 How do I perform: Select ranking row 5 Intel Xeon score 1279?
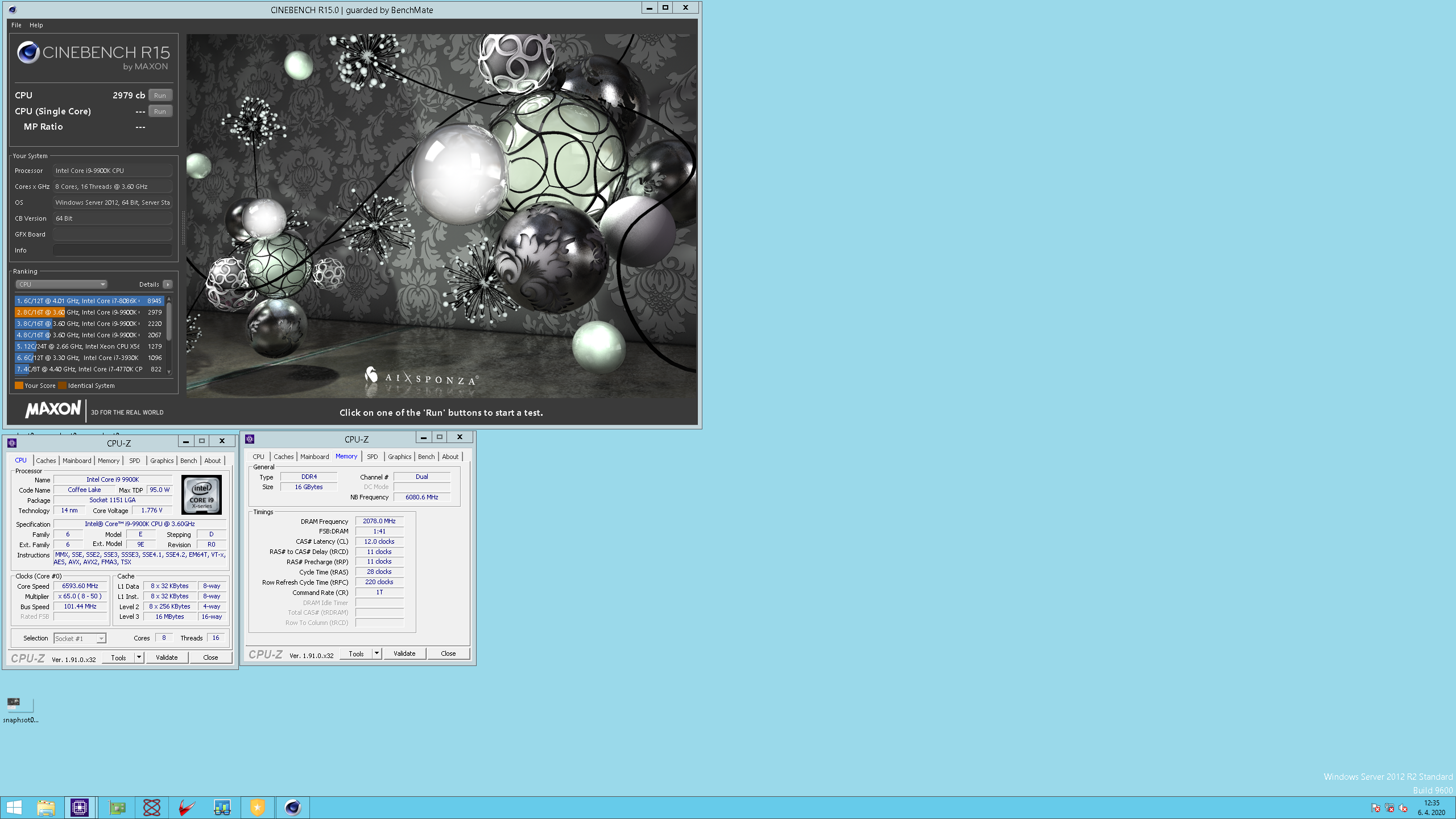(89, 346)
